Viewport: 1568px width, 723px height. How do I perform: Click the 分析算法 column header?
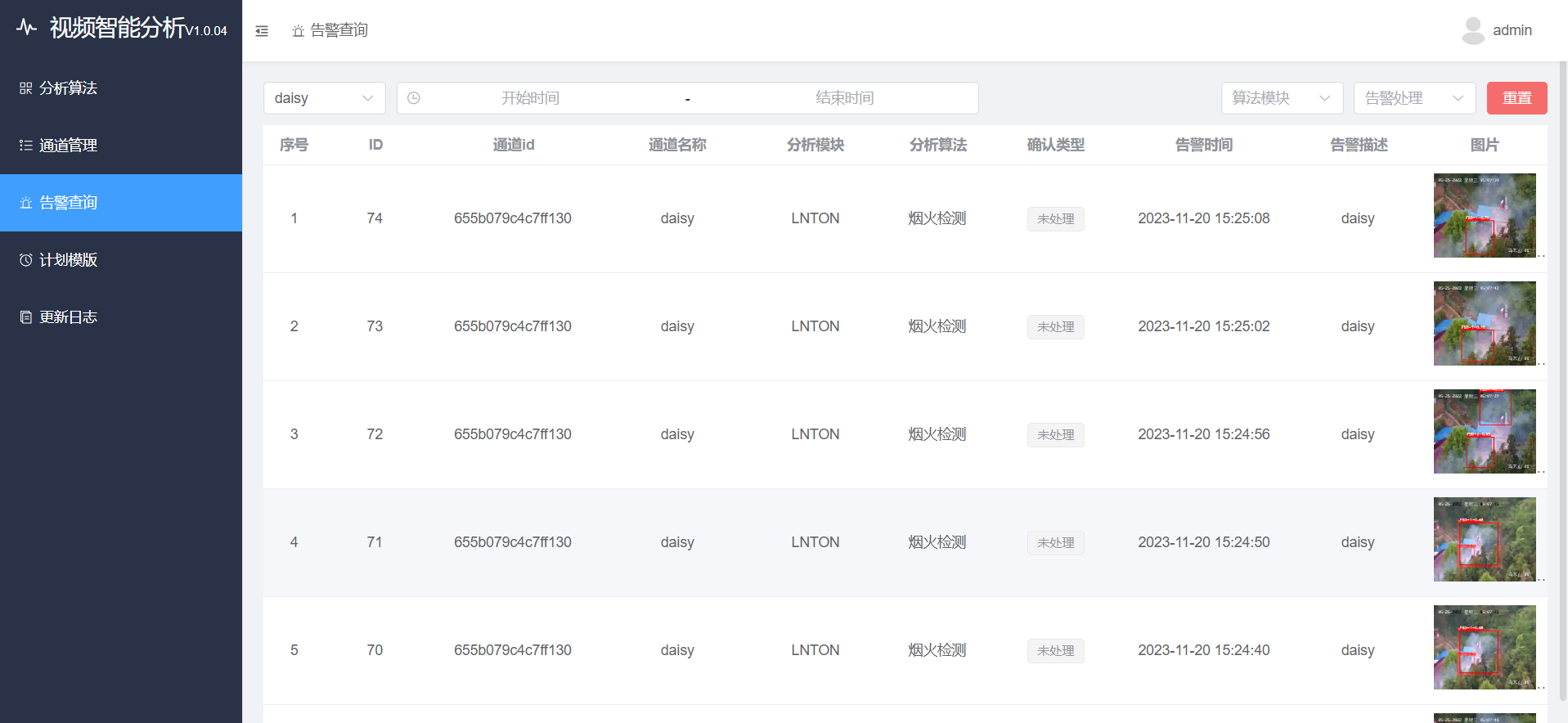coord(938,145)
